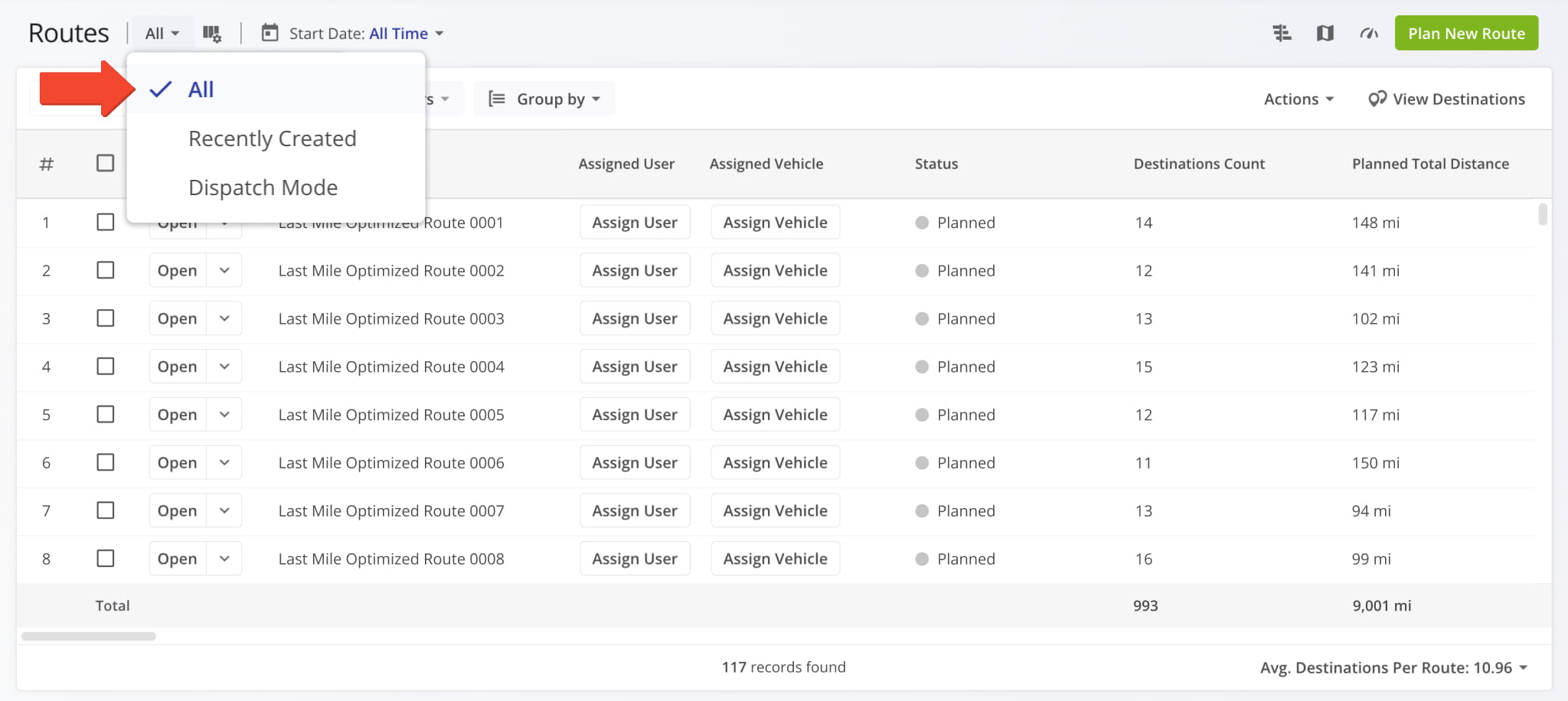Click the gray status dot for Route 0004
This screenshot has height=701, width=1568.
pos(922,367)
